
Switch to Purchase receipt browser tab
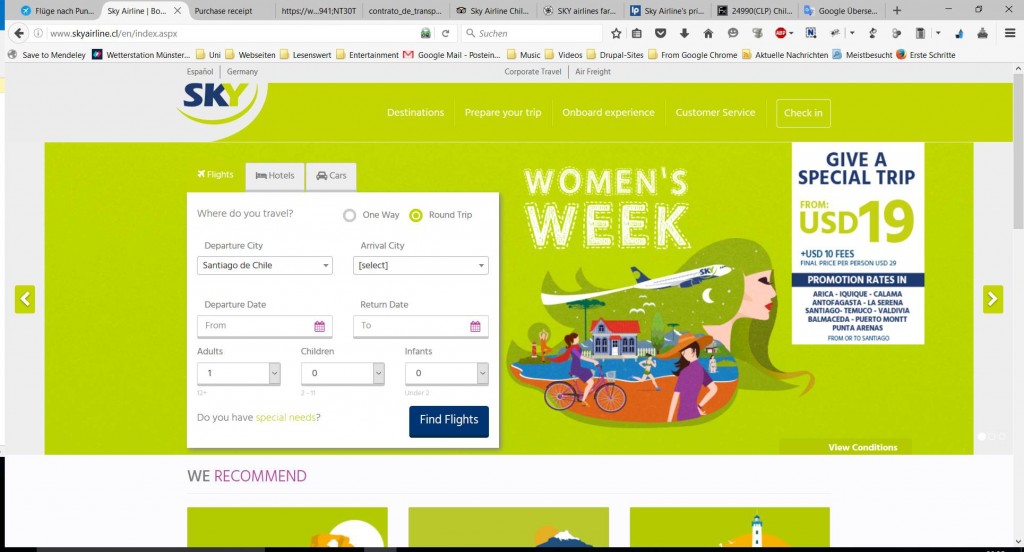point(223,10)
